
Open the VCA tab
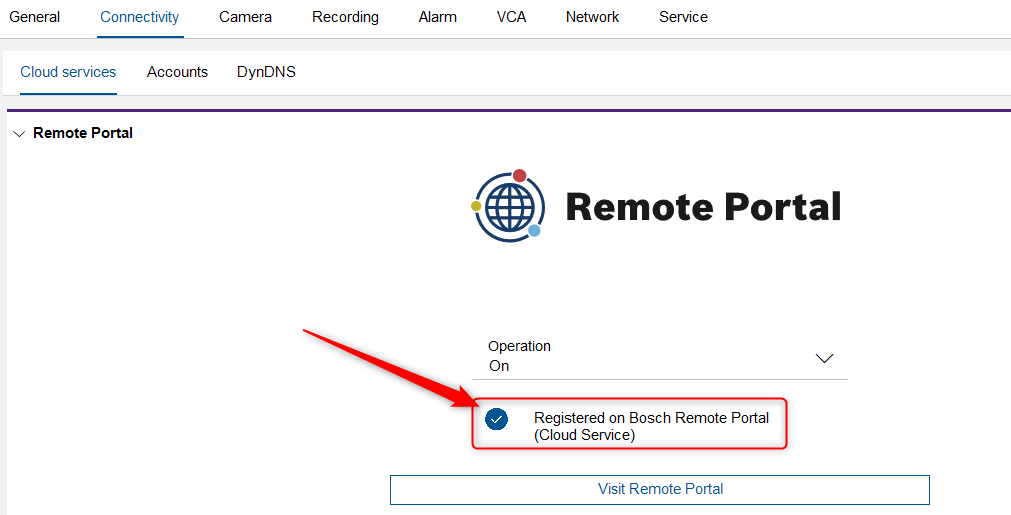pyautogui.click(x=511, y=17)
